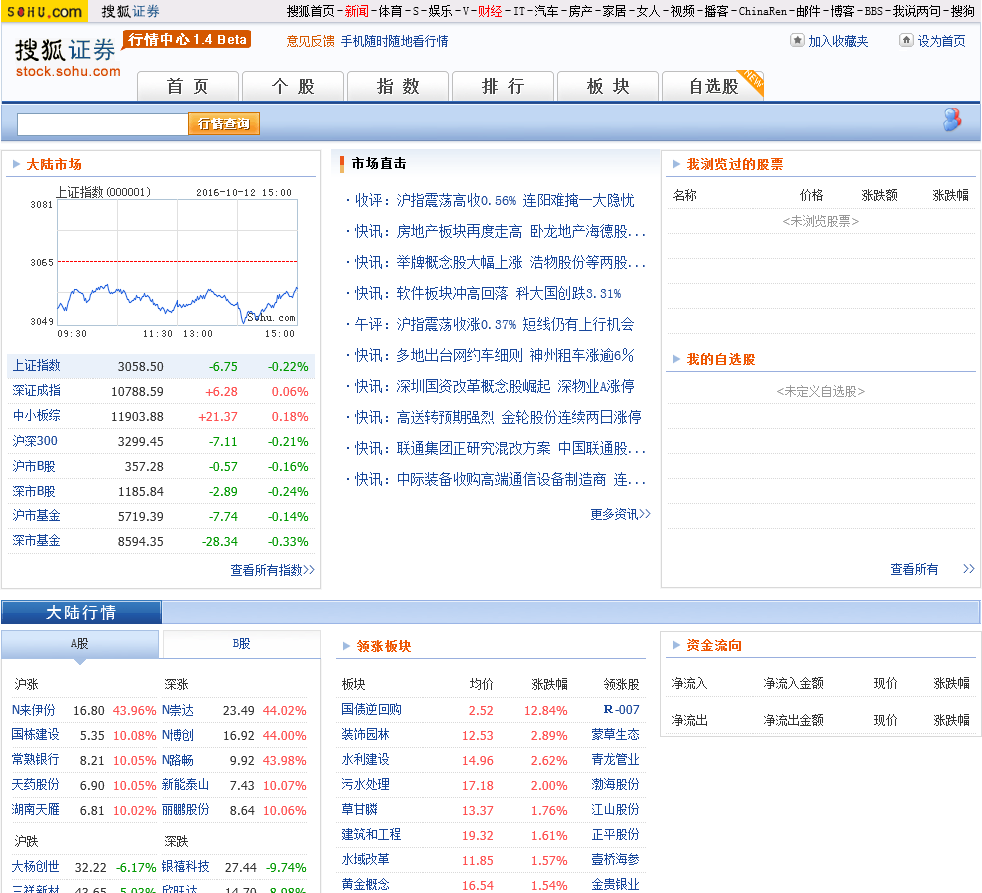Click 查看所有 in the 自选股 panel

tap(914, 569)
